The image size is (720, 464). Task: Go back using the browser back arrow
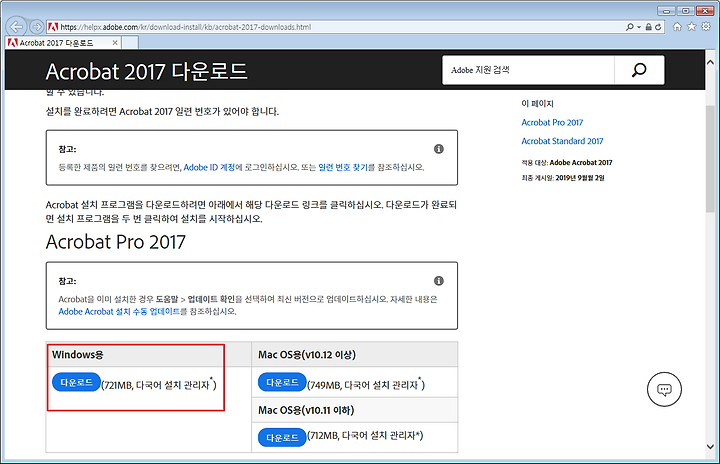click(x=17, y=27)
